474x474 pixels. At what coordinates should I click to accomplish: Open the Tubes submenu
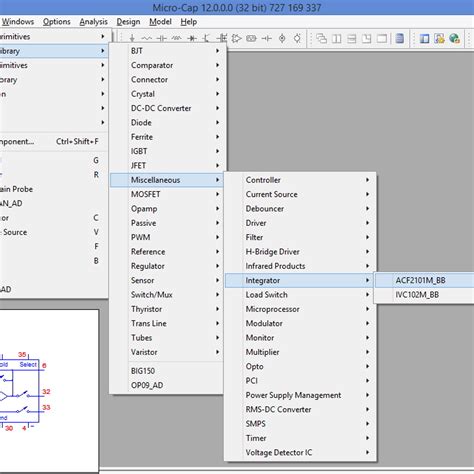(x=168, y=338)
